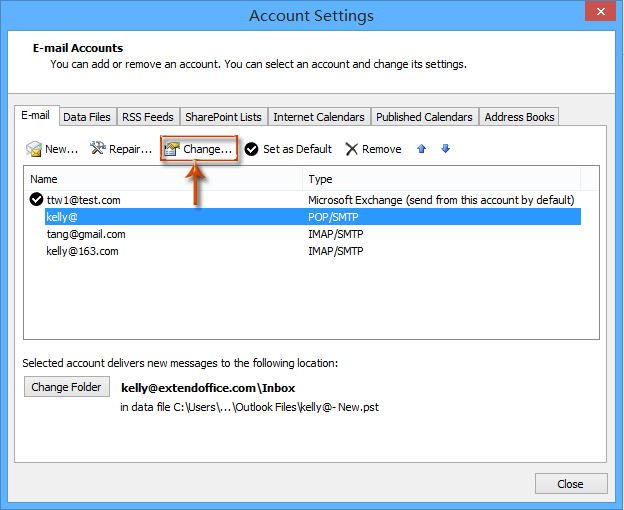Switch to the Address Books tab

[519, 117]
